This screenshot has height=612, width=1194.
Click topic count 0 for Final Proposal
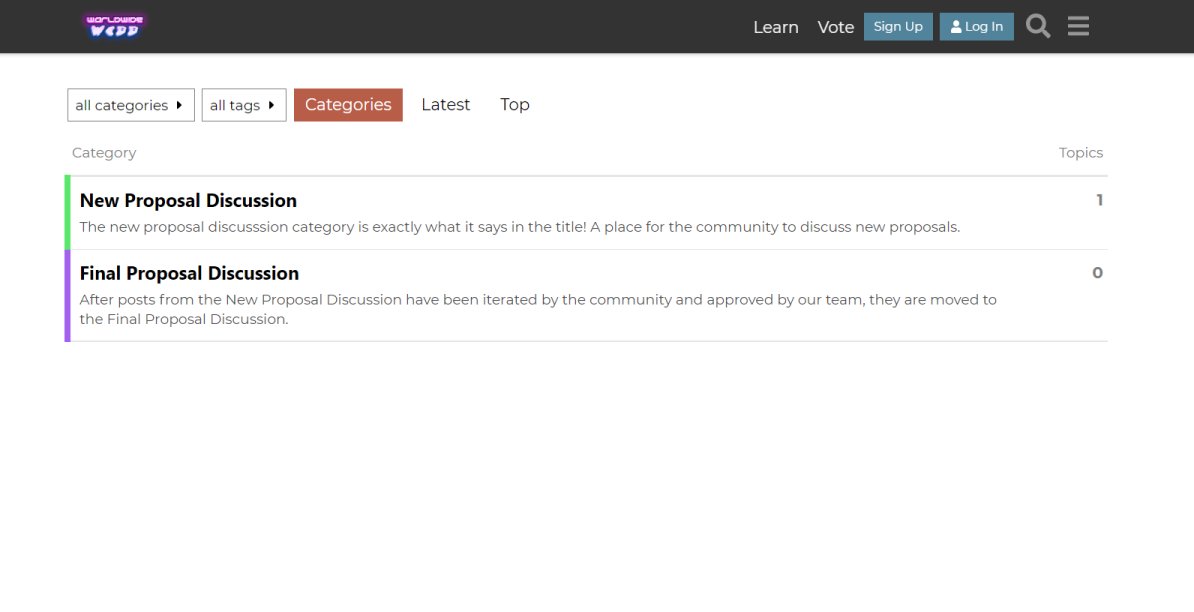click(x=1097, y=273)
